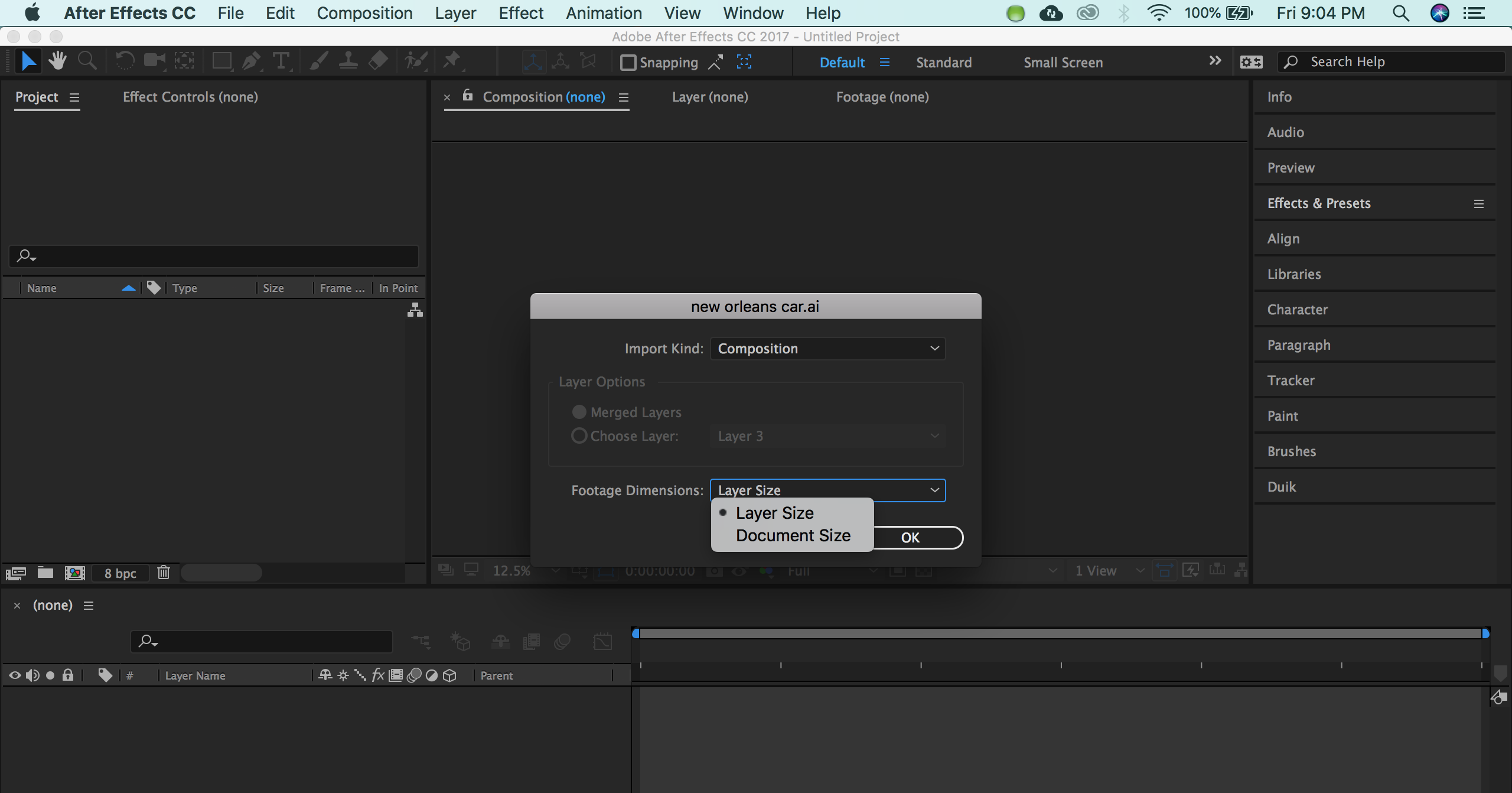Image resolution: width=1512 pixels, height=793 pixels.
Task: Open the Effects and Presets panel
Action: [x=1318, y=203]
